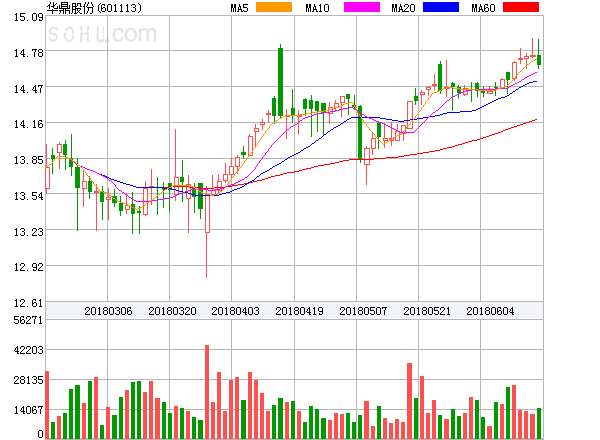The width and height of the screenshot is (600, 440).
Task: Click the long green candlestick at 20180507
Action: 360,132
